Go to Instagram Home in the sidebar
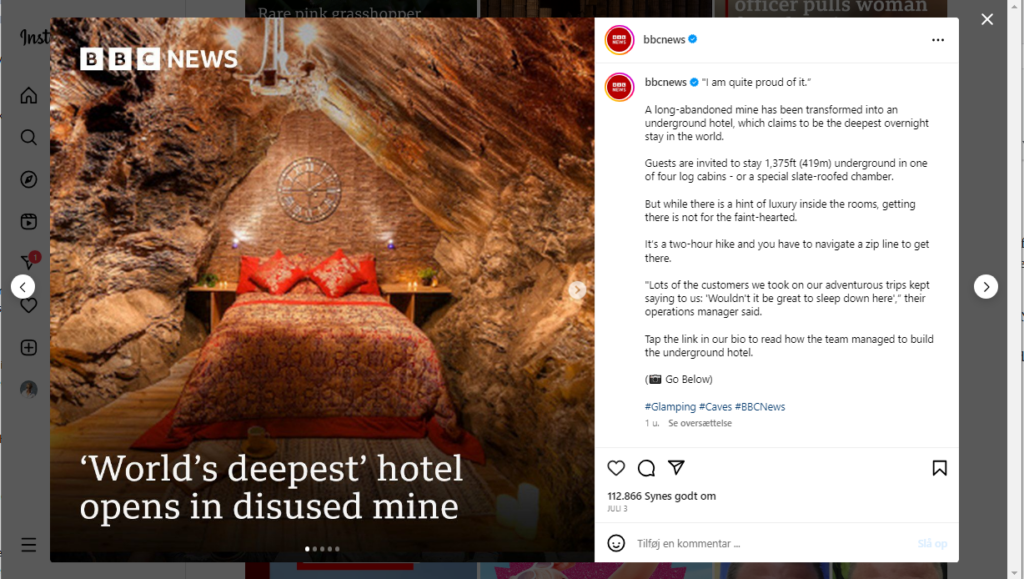1024x579 pixels. (29, 95)
